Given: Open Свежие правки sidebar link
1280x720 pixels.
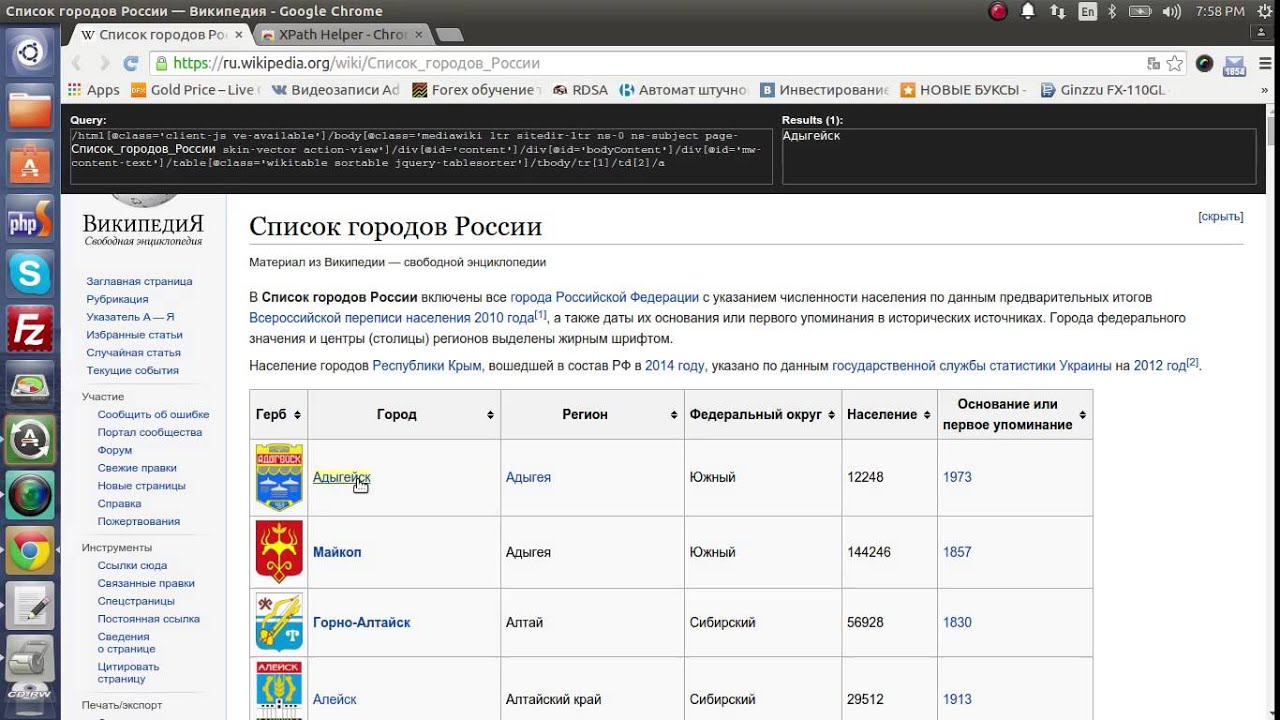Looking at the screenshot, I should point(137,468).
